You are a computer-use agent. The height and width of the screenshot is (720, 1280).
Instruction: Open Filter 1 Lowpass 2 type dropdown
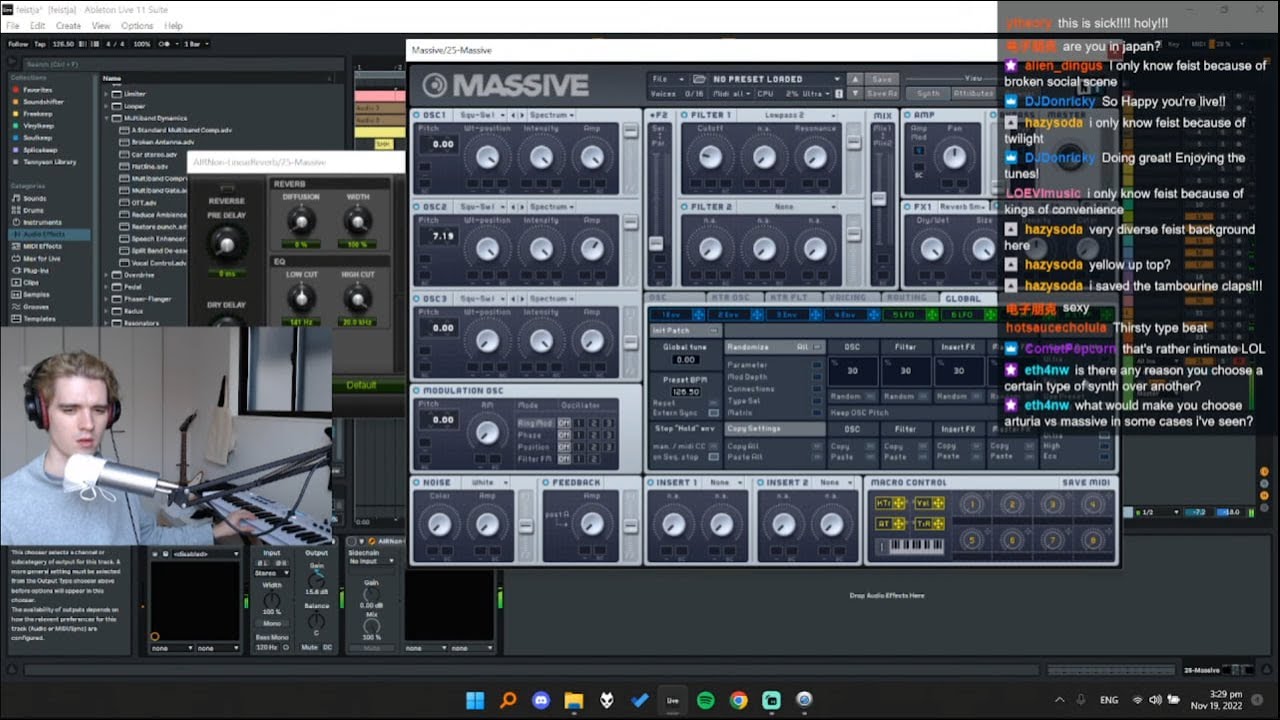click(789, 115)
